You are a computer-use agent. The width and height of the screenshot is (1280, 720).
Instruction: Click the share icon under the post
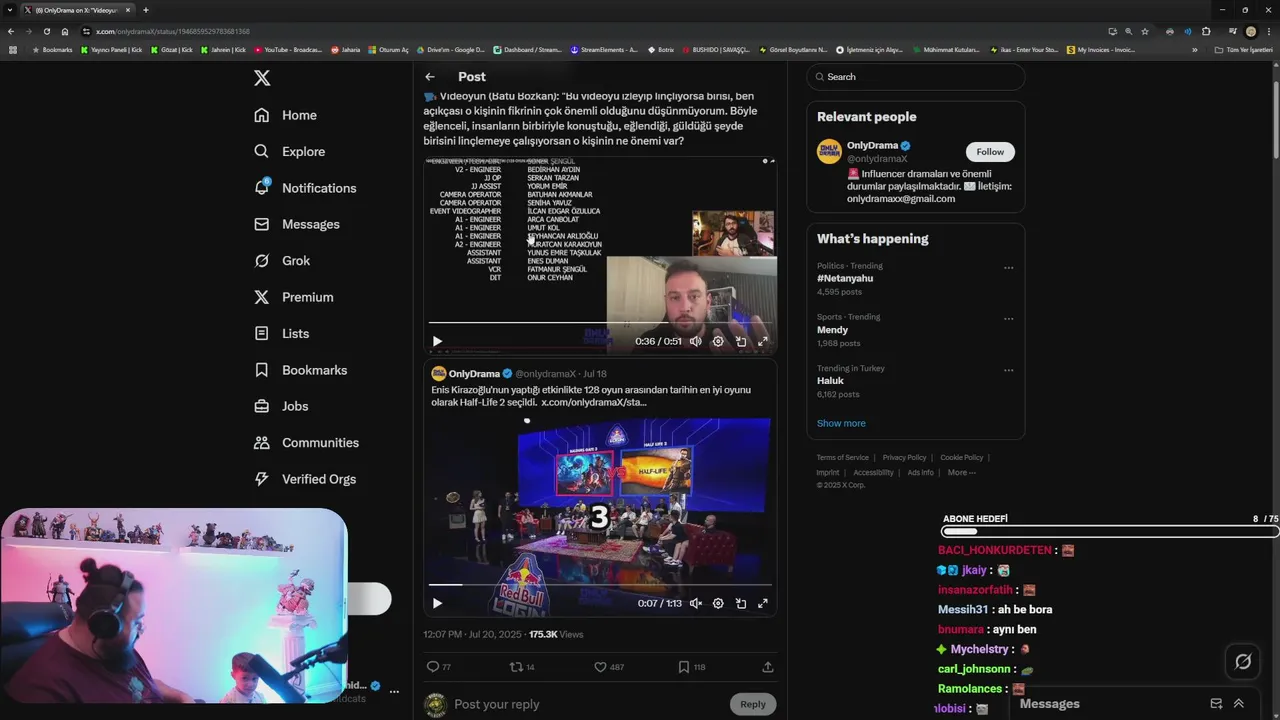point(768,667)
